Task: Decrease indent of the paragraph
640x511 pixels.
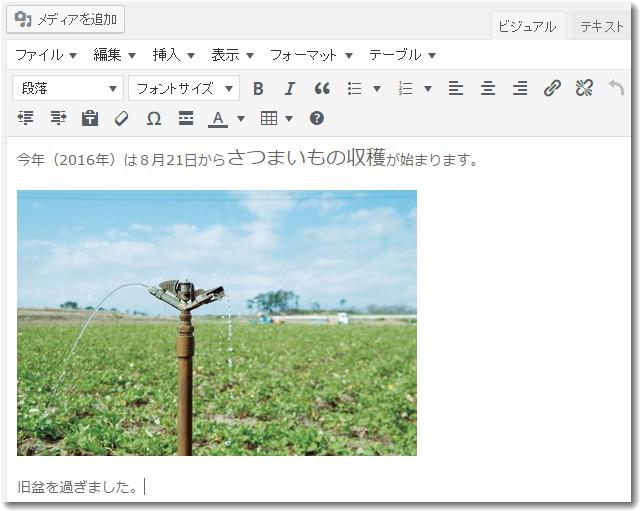Action: coord(25,118)
